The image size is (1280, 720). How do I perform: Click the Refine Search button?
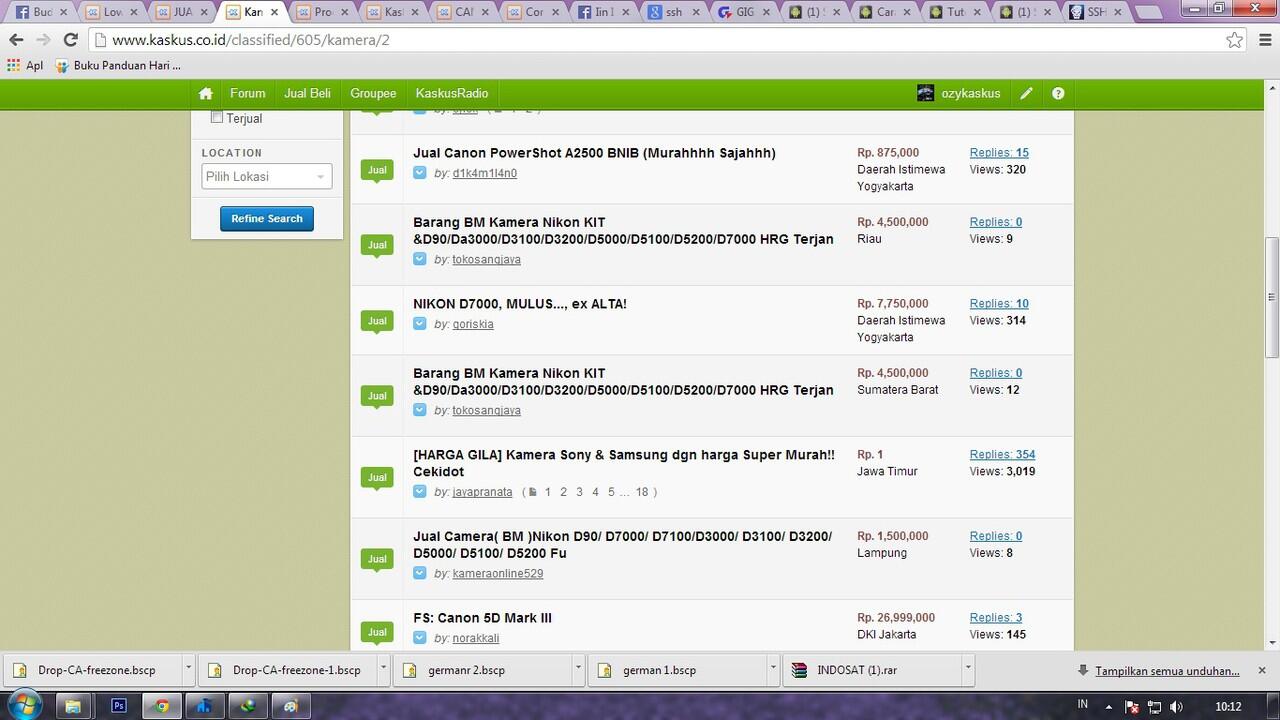click(267, 219)
